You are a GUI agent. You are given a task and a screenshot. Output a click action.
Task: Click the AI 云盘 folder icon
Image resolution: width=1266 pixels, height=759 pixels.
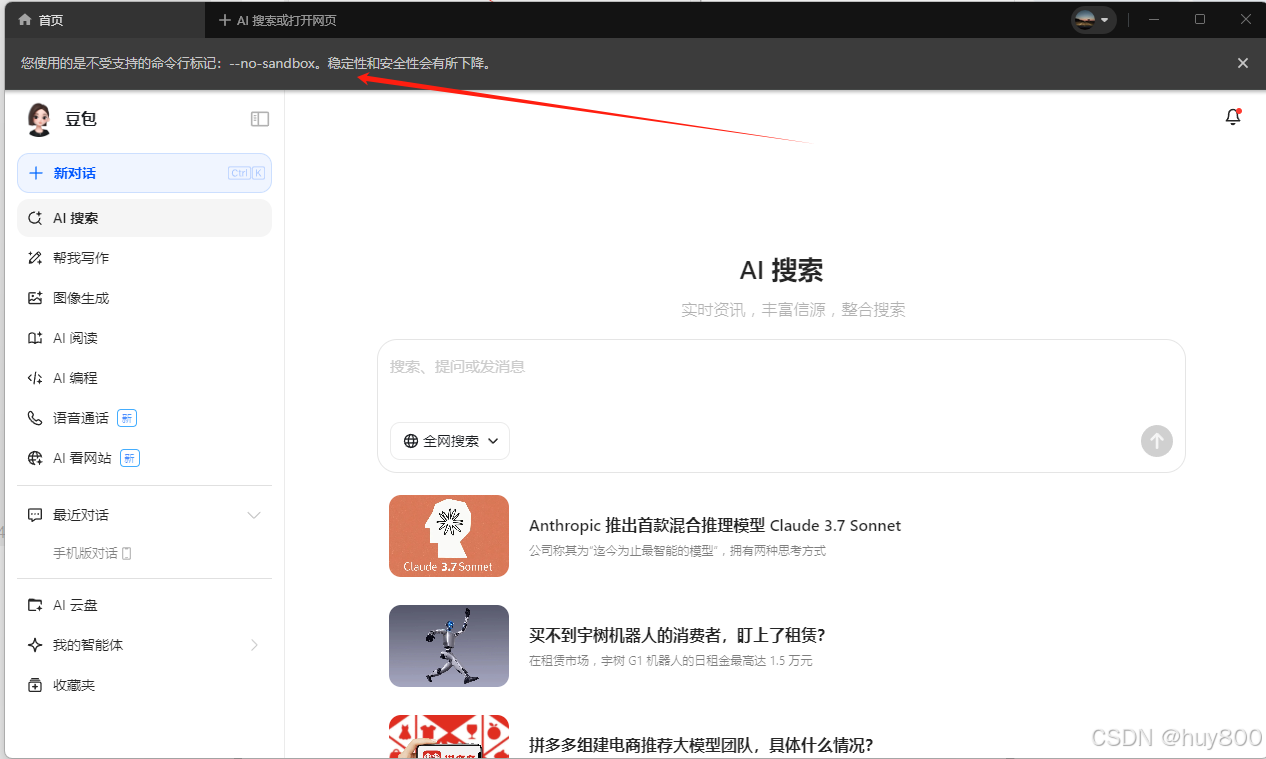pos(35,605)
